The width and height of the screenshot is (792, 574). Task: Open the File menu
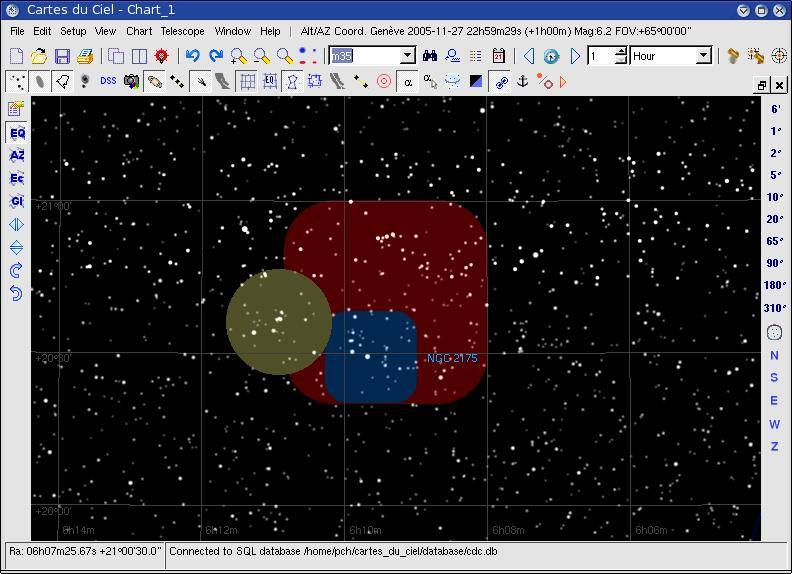[x=17, y=31]
